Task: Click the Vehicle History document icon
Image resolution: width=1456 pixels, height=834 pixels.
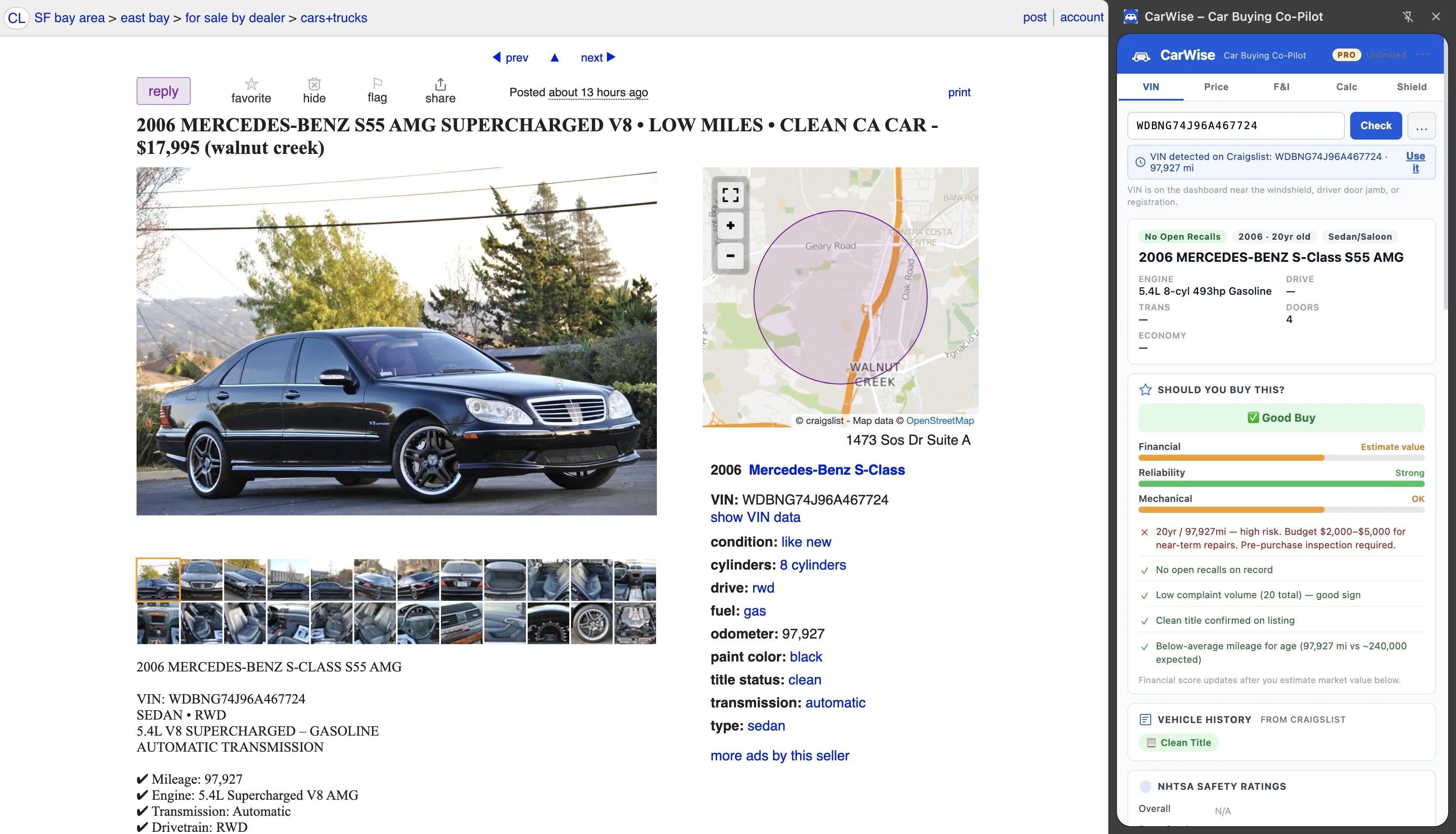Action: click(1145, 720)
